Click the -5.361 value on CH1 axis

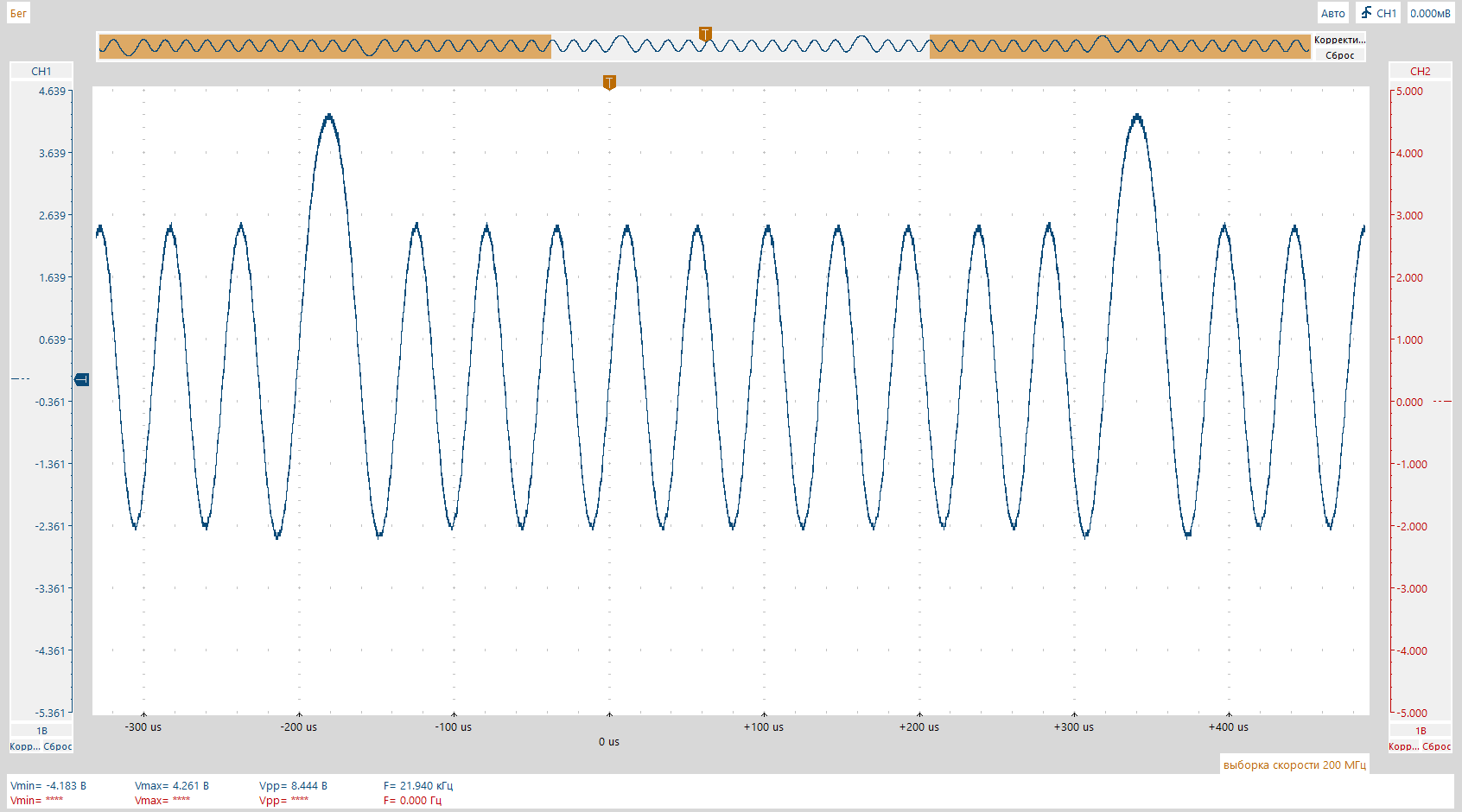(50, 713)
